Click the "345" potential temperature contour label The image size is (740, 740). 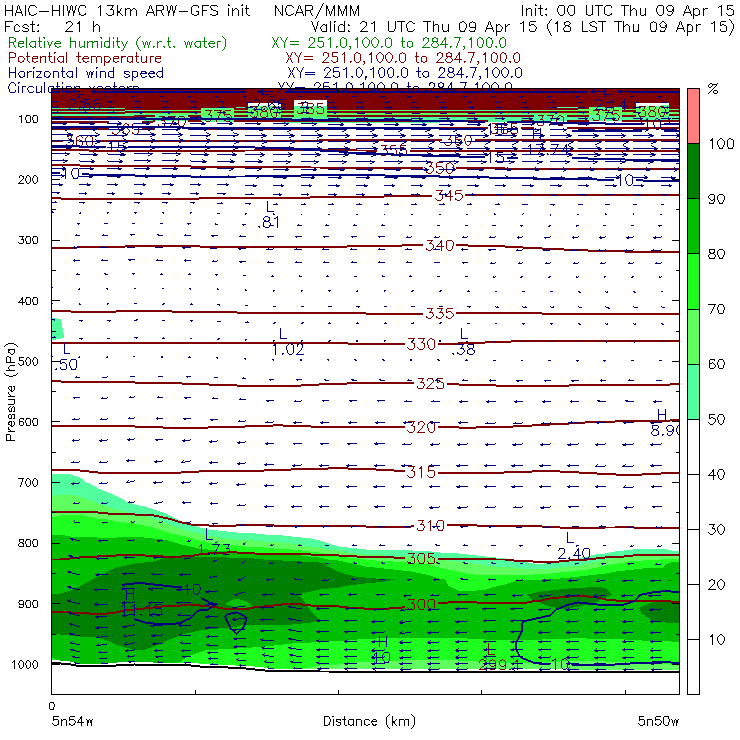tap(449, 195)
